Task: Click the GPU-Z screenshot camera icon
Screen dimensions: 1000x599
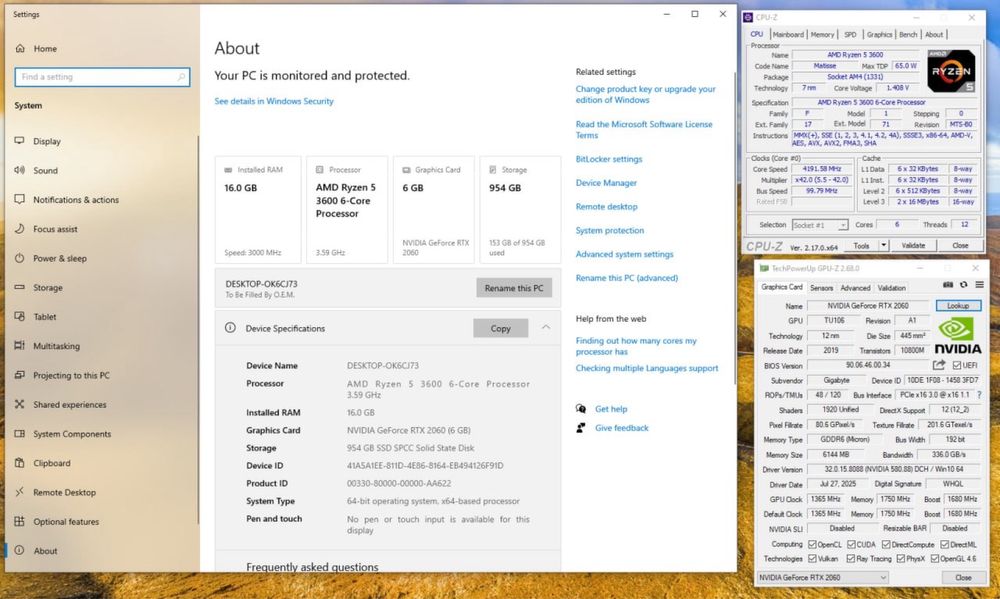Action: coord(948,285)
